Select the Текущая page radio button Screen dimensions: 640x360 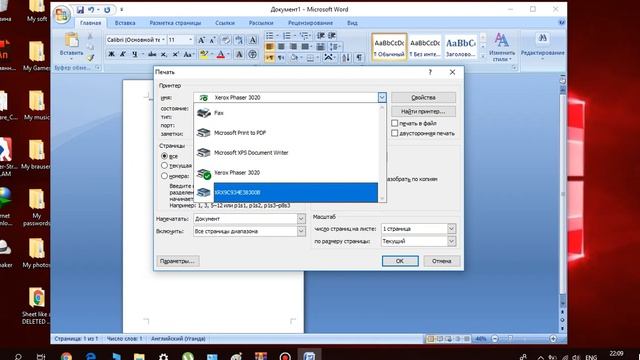pyautogui.click(x=164, y=166)
